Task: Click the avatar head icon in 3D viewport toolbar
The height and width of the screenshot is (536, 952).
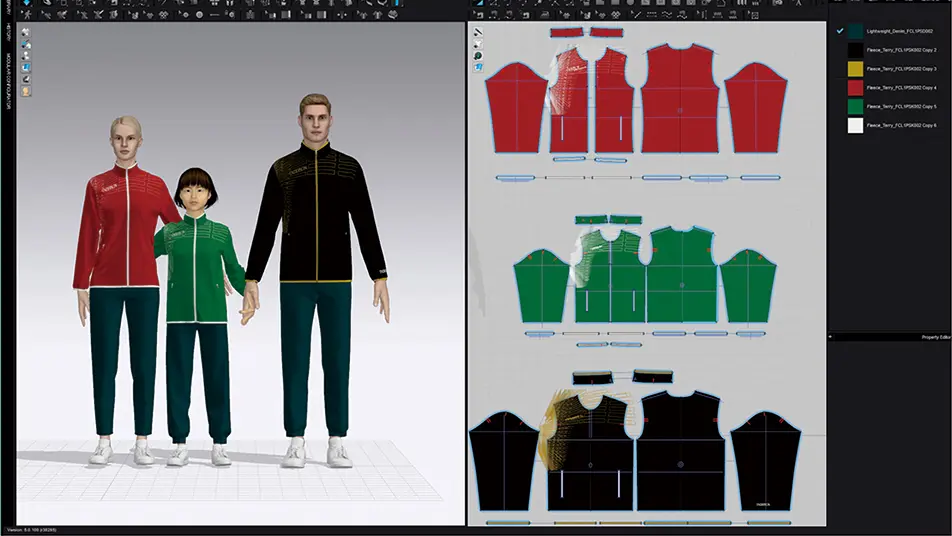Action: pyautogui.click(x=26, y=91)
